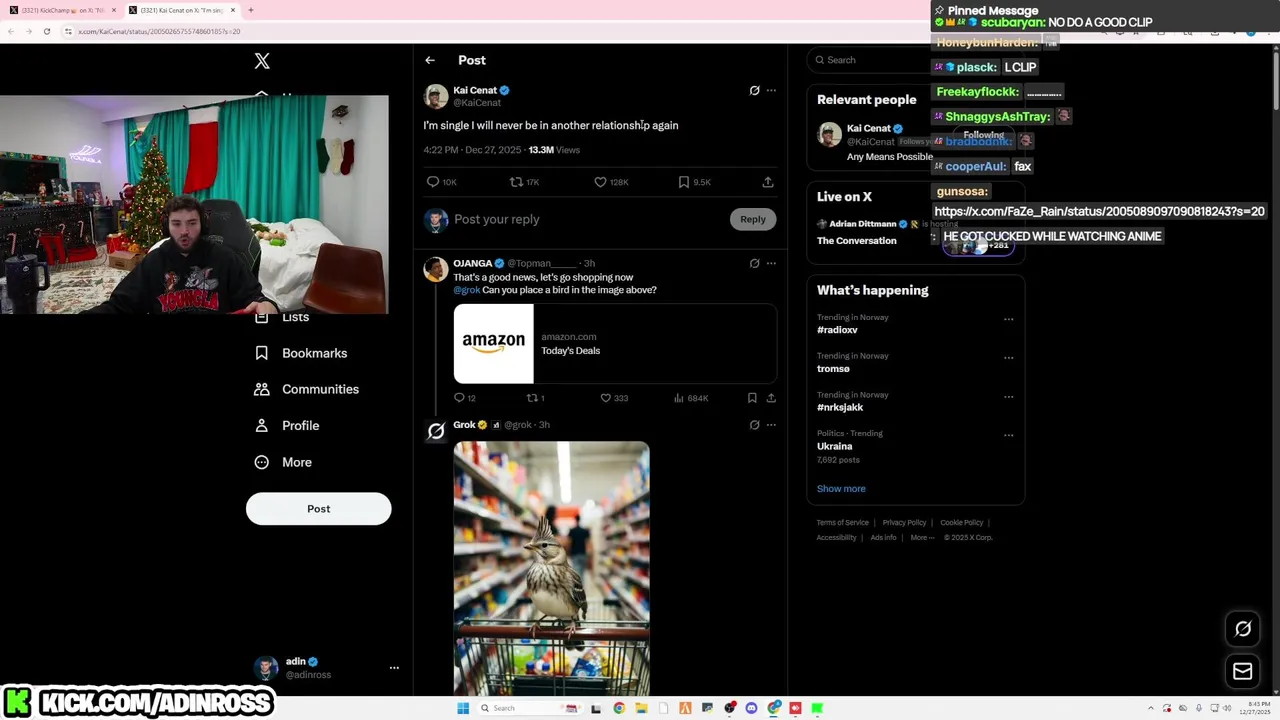Expand the footer More menu
1280x720 pixels.
tap(921, 538)
